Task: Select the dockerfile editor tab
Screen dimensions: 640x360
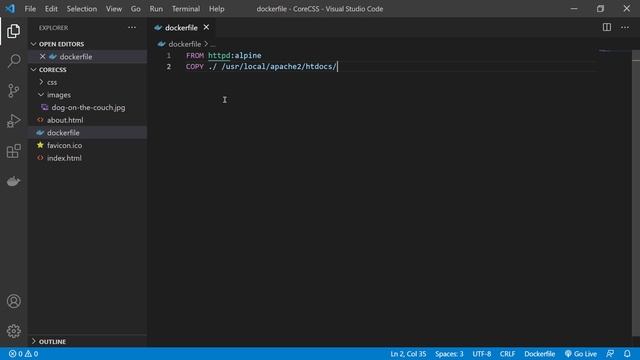Action: (x=181, y=27)
